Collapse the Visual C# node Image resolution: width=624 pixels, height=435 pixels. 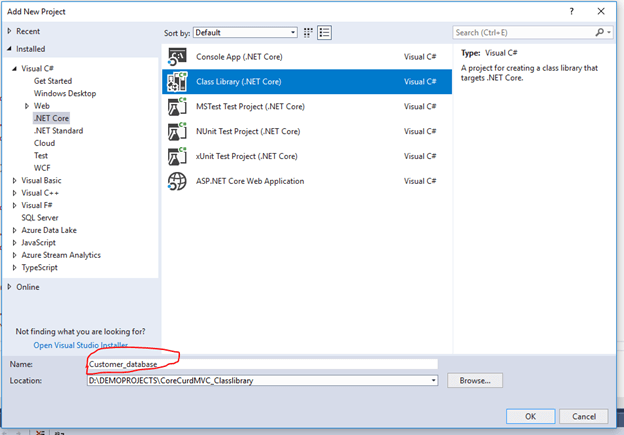pos(14,68)
